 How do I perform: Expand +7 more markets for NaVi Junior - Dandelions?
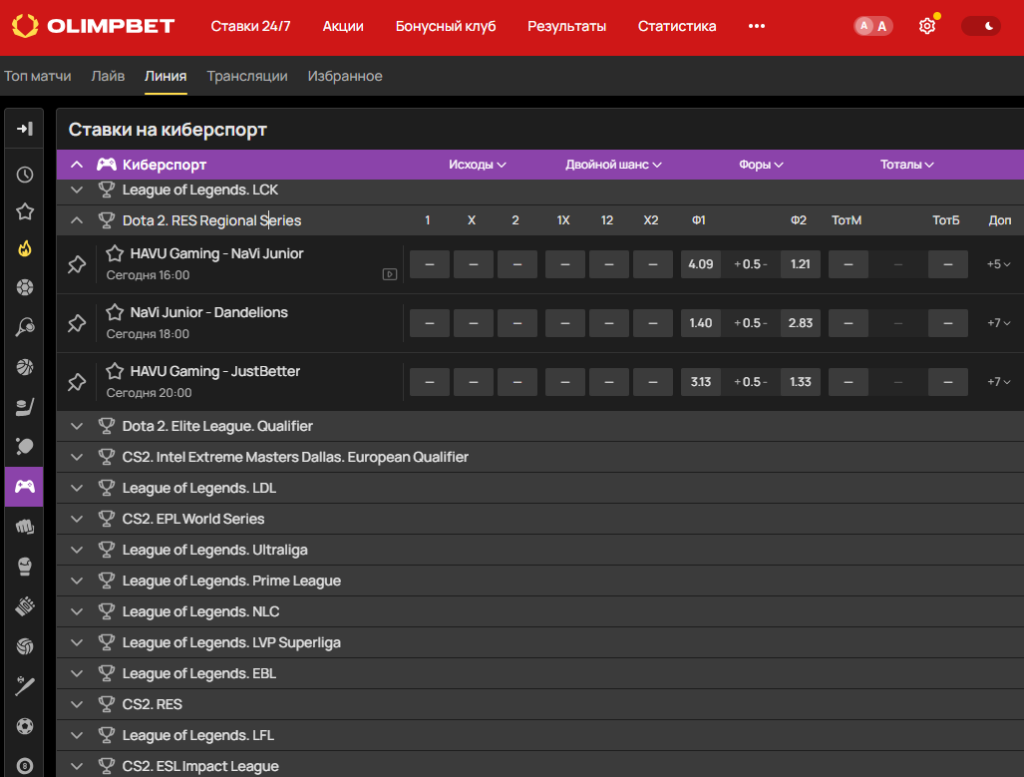[999, 323]
